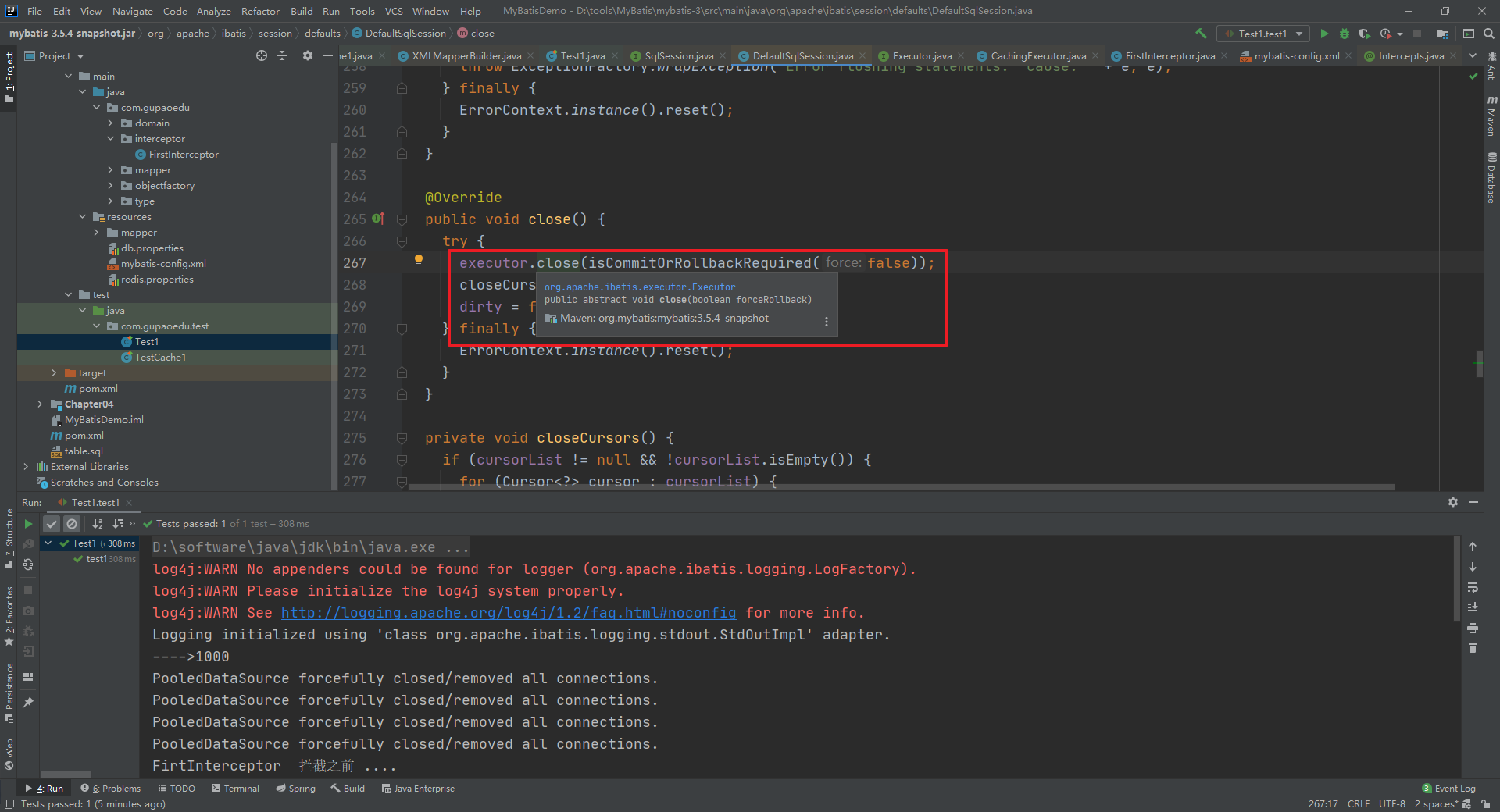Viewport: 1500px width, 812px height.
Task: Toggle the Project tool window stripe button
Action: [9, 78]
